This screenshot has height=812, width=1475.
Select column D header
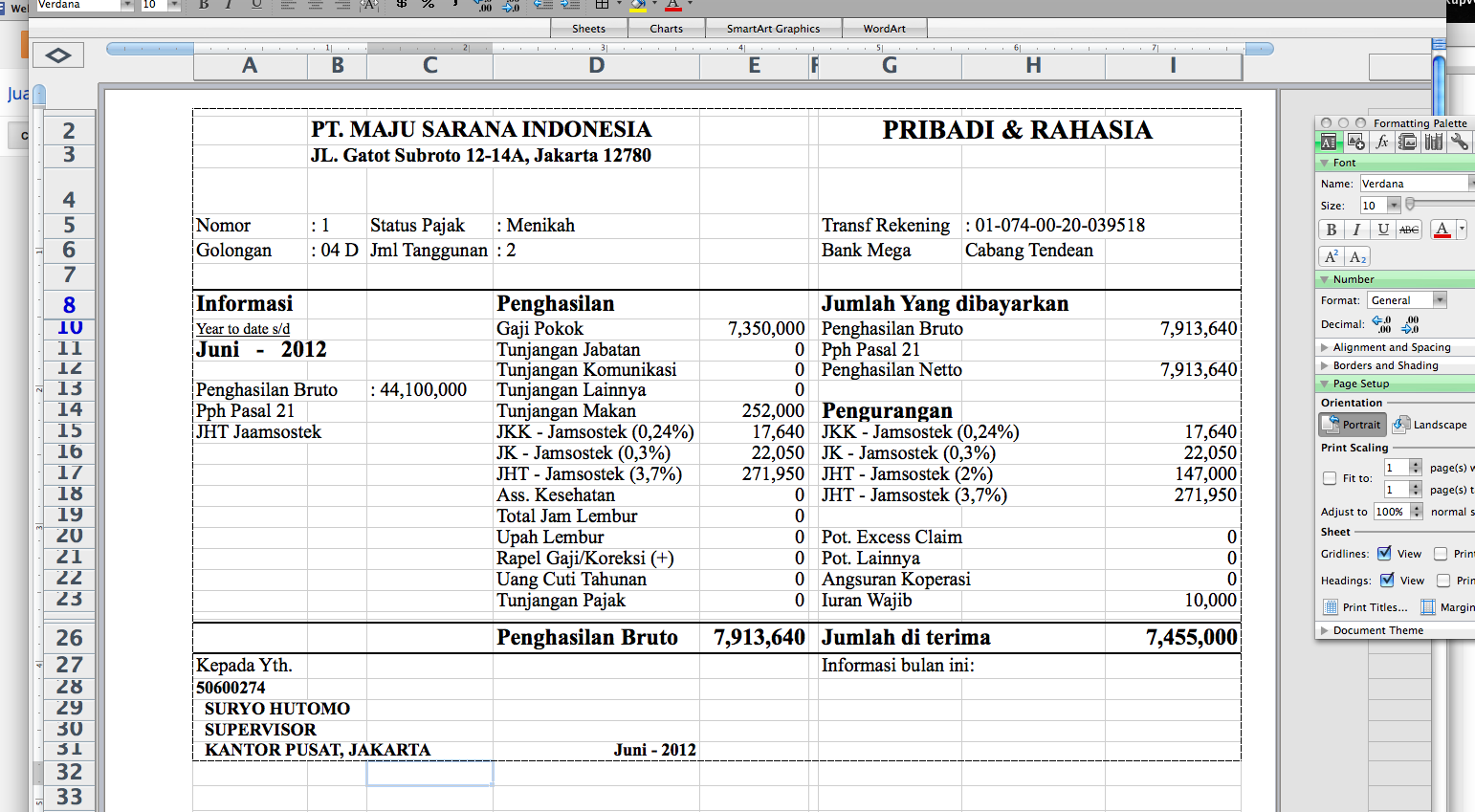(596, 65)
